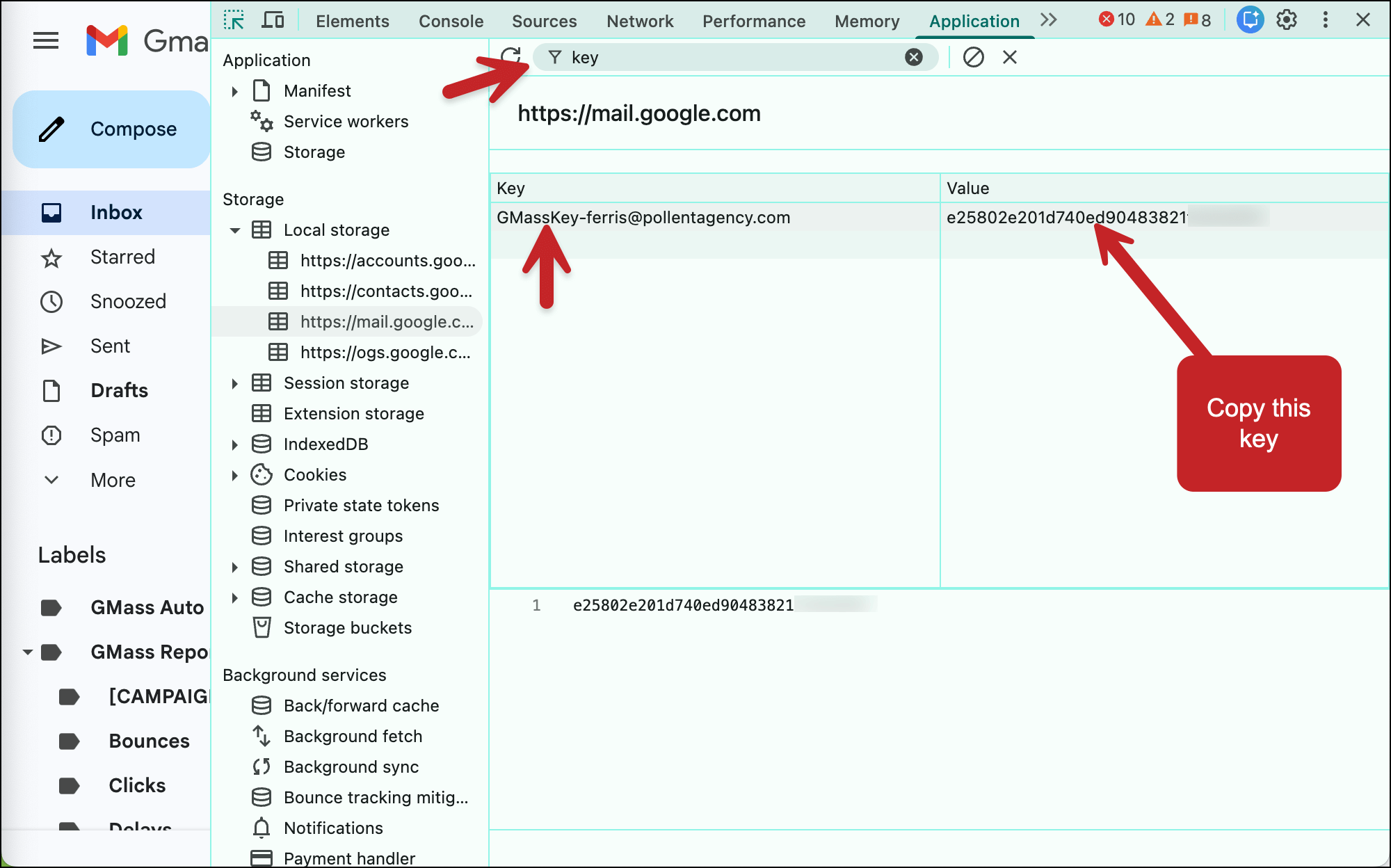Clear the filter text with X icon
1391x868 pixels.
pyautogui.click(x=914, y=58)
